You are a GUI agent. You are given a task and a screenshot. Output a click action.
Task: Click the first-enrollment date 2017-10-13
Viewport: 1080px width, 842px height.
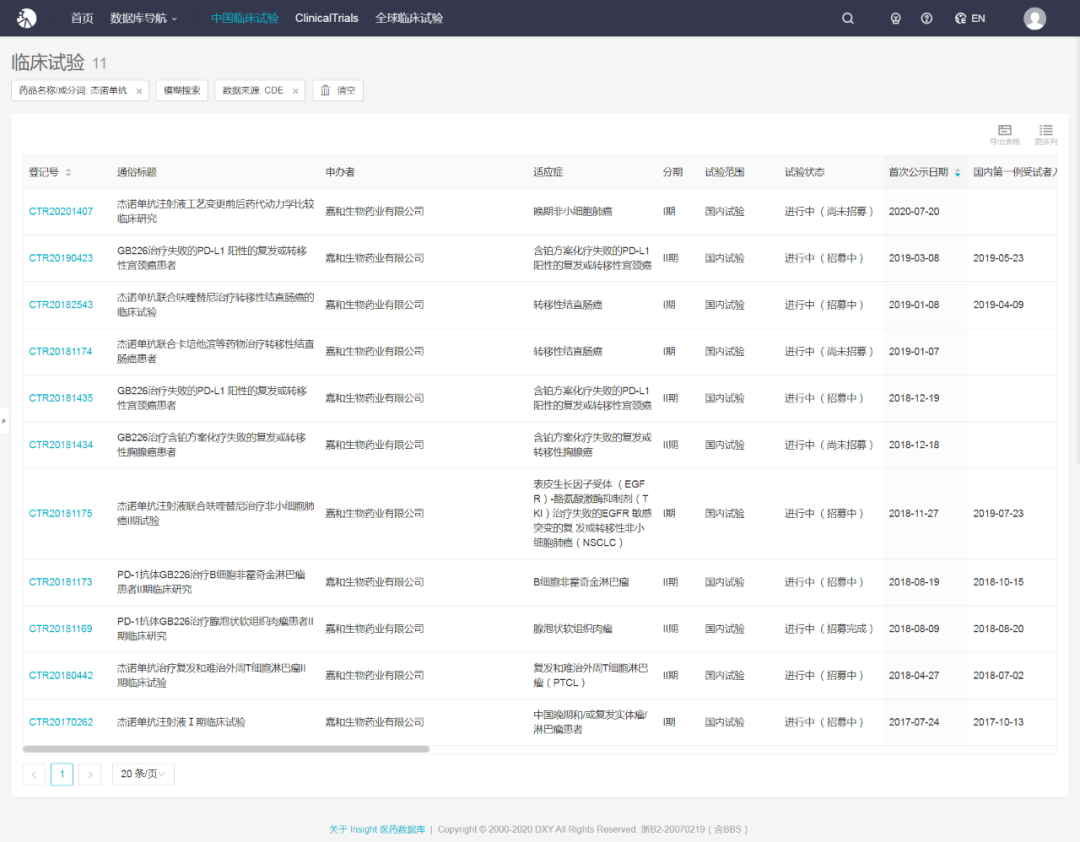coord(998,722)
